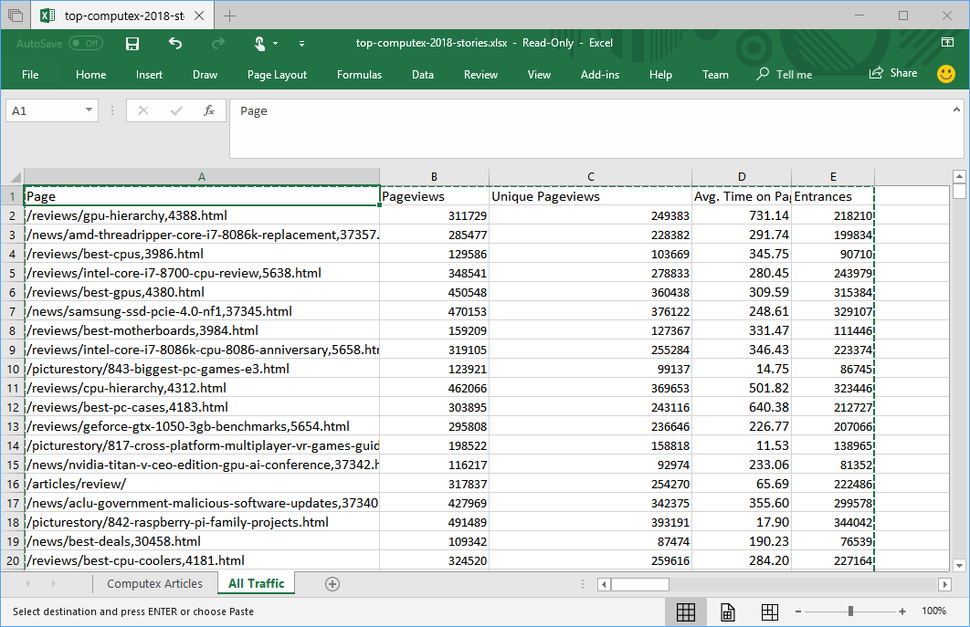Select Normal view in the status bar
This screenshot has width=970, height=627.
point(686,611)
